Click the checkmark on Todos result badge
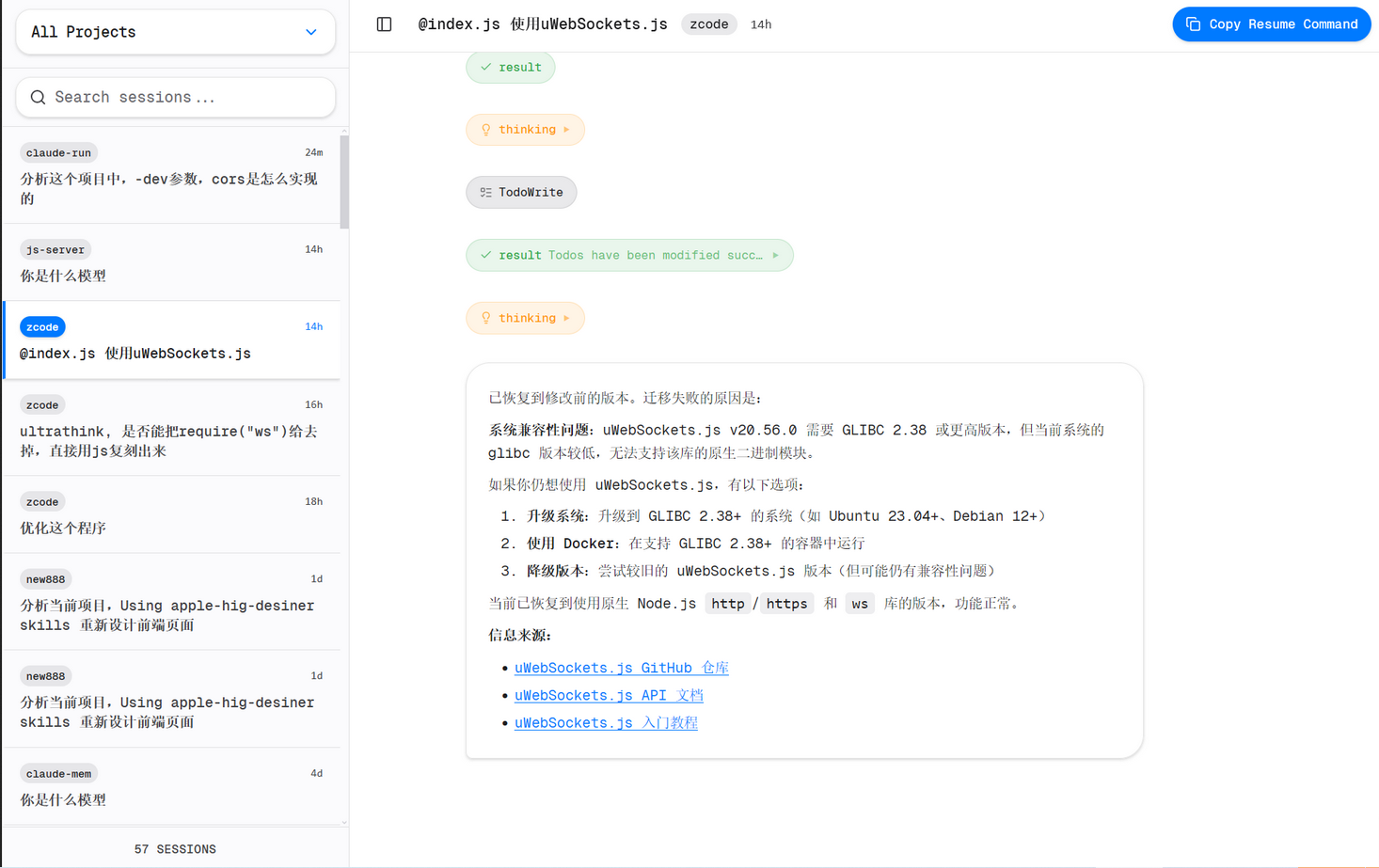This screenshot has width=1379, height=868. pyautogui.click(x=485, y=255)
